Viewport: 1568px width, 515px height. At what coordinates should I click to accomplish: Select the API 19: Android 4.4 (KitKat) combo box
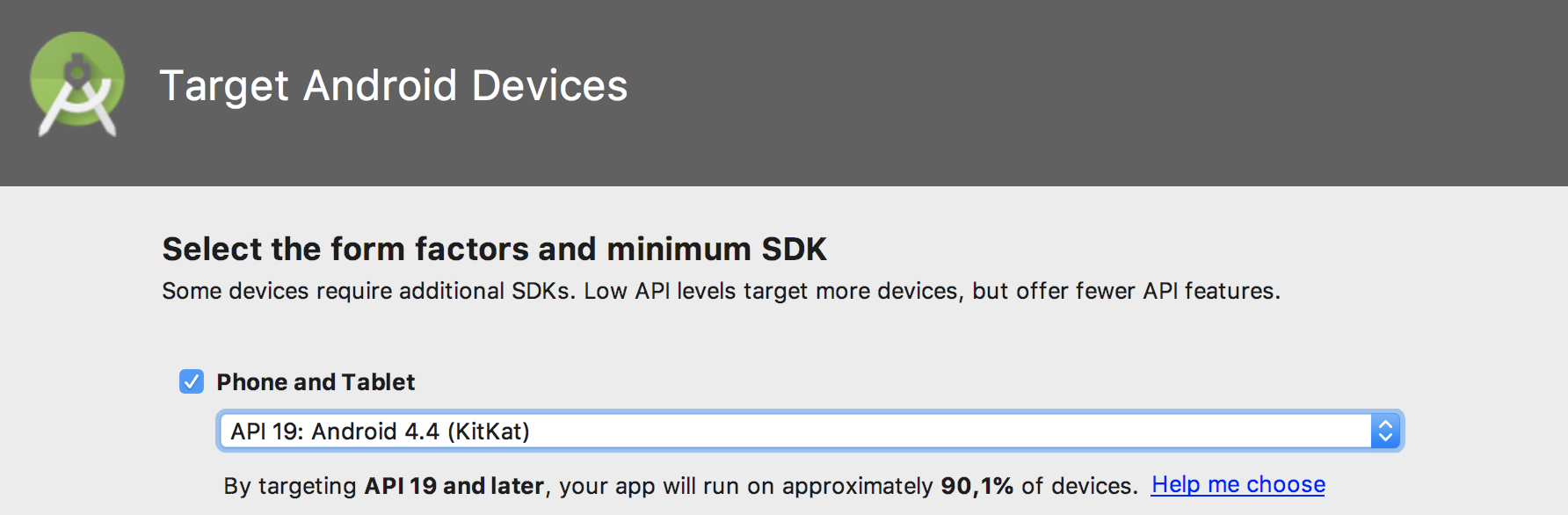(809, 432)
